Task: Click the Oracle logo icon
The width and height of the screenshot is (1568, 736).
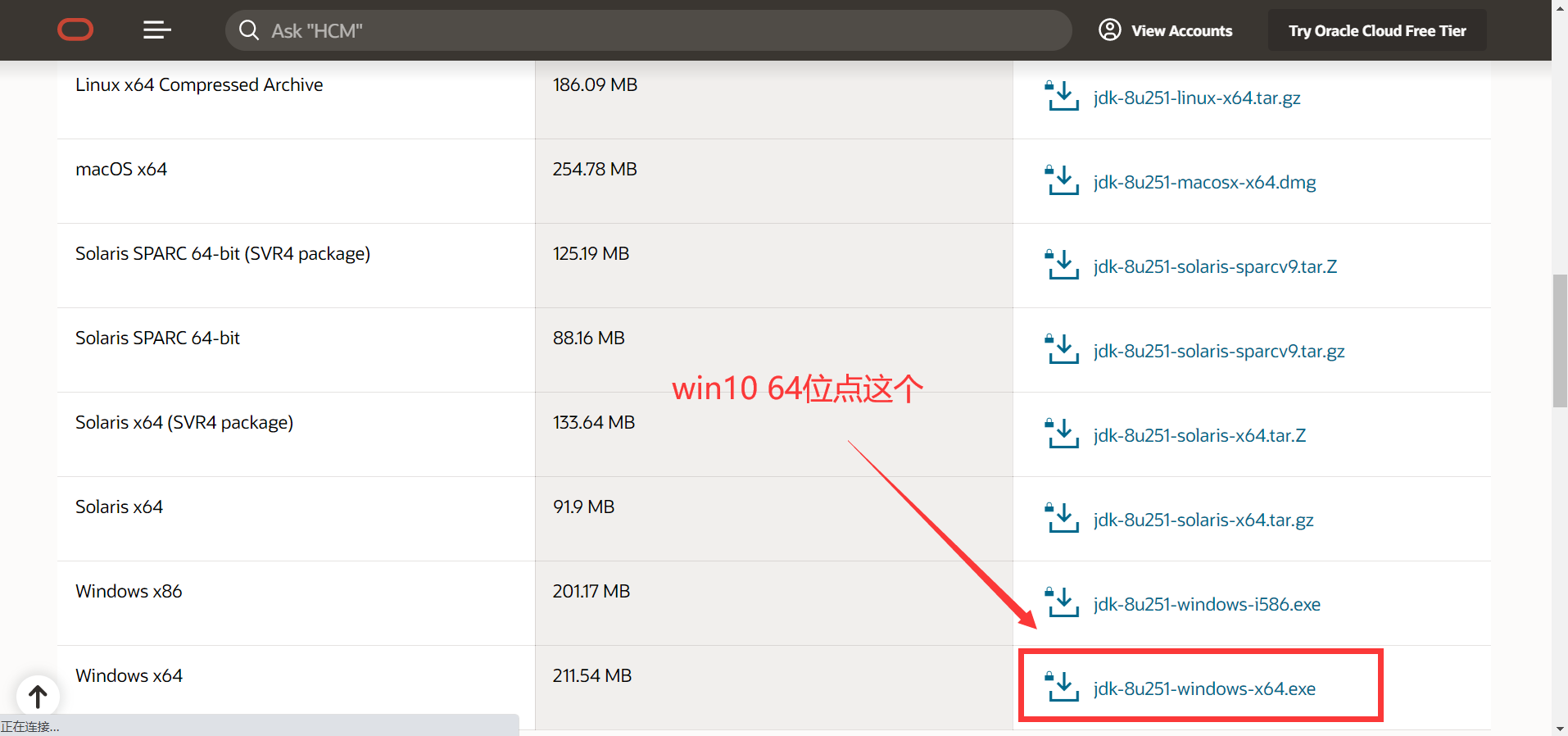Action: coord(75,30)
